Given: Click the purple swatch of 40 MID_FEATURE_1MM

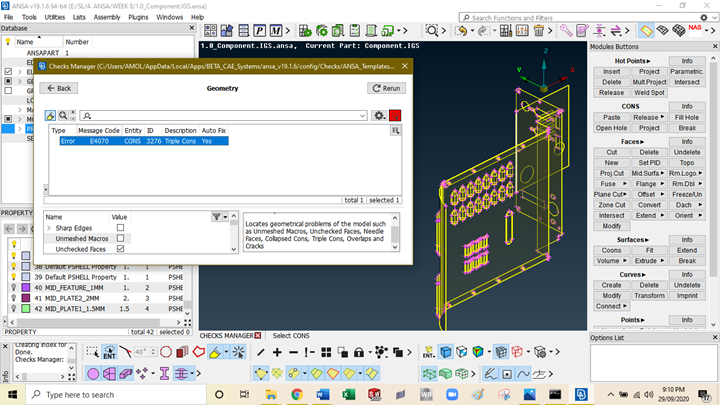Looking at the screenshot, I should (26, 287).
